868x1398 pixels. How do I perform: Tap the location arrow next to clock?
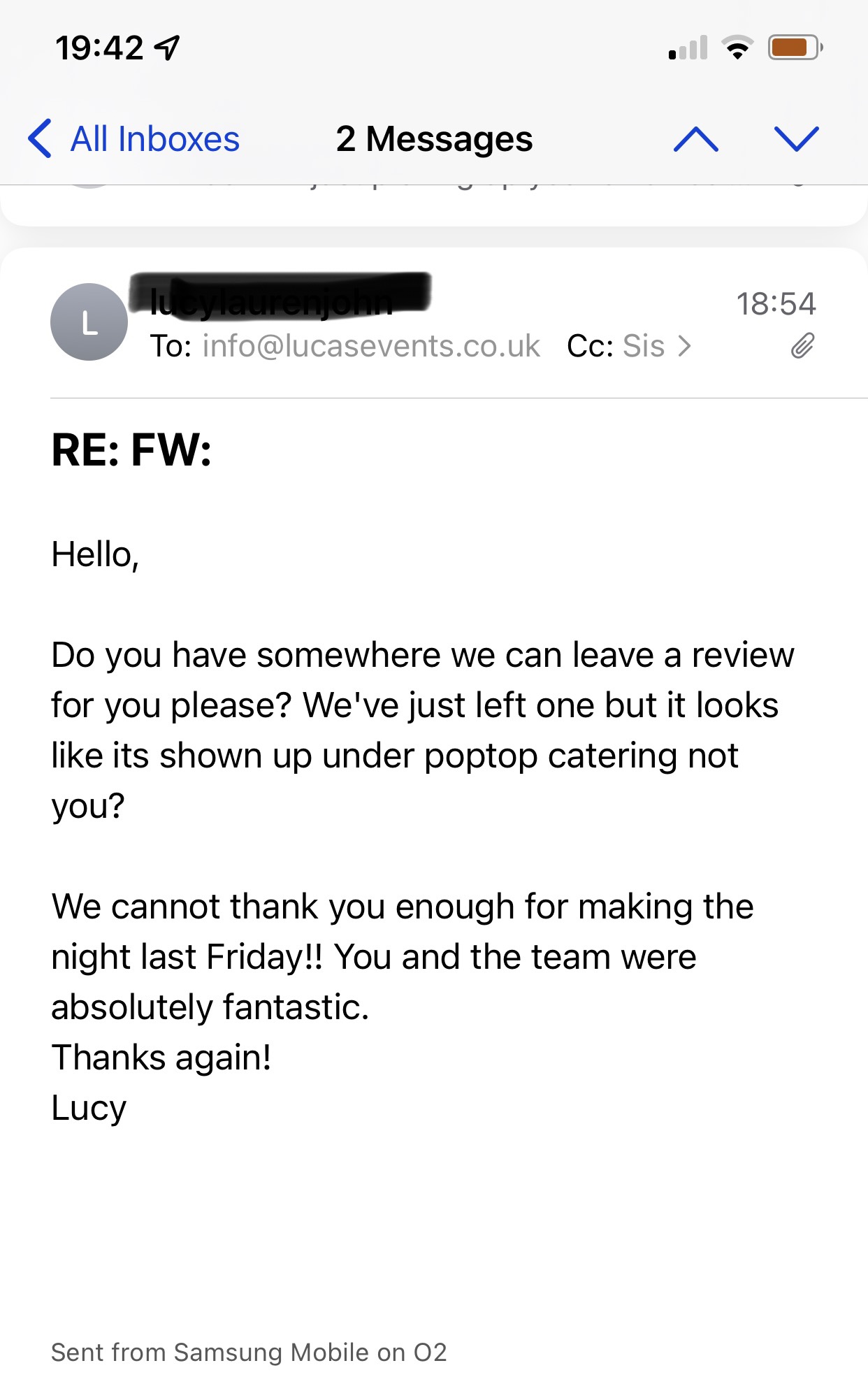tap(167, 48)
